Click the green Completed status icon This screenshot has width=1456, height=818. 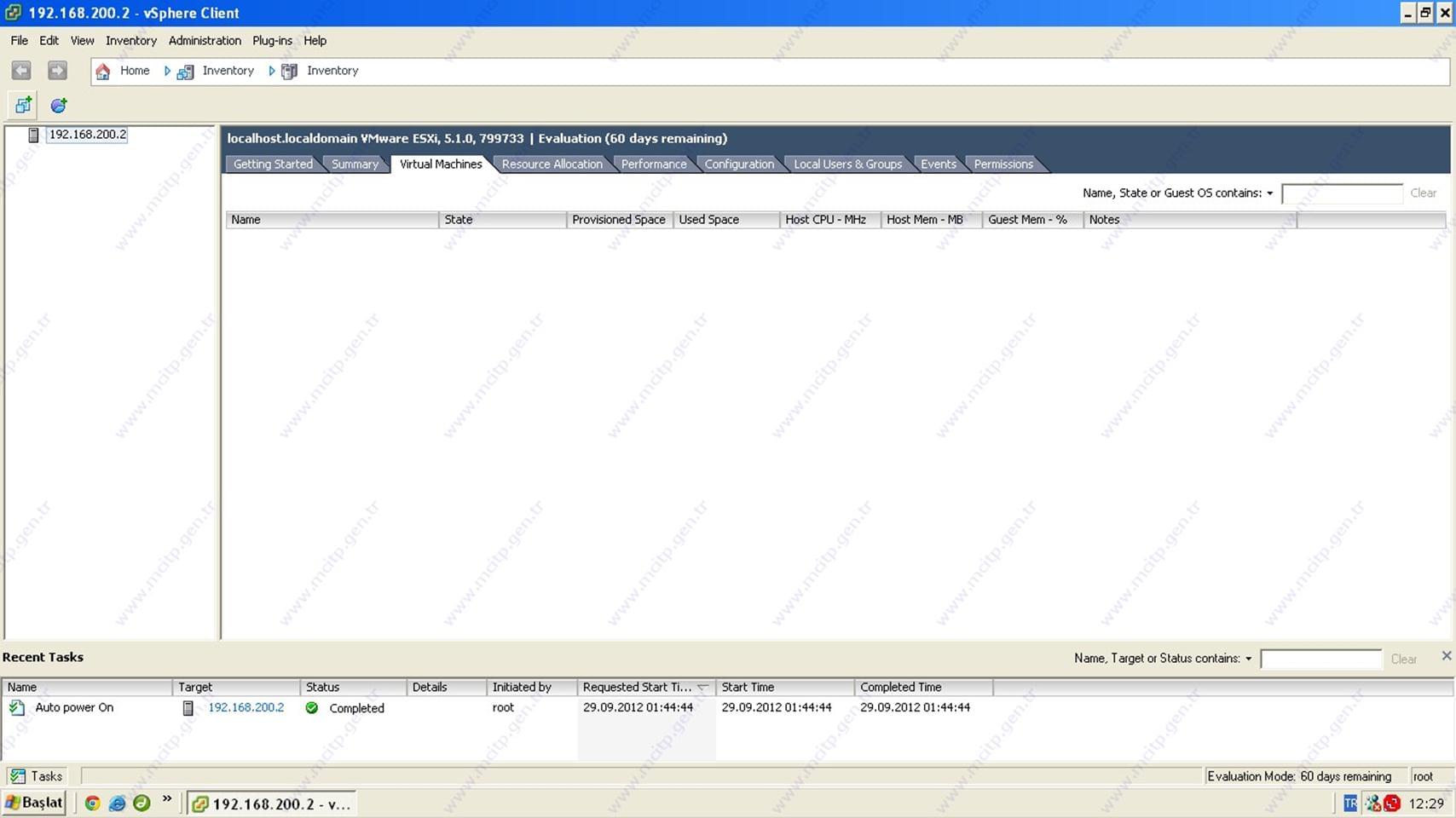312,708
